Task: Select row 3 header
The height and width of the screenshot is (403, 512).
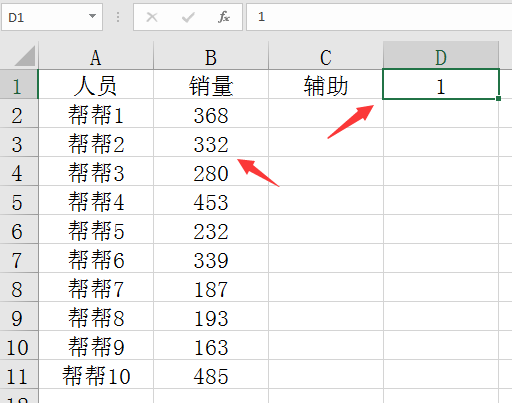Action: click(19, 142)
